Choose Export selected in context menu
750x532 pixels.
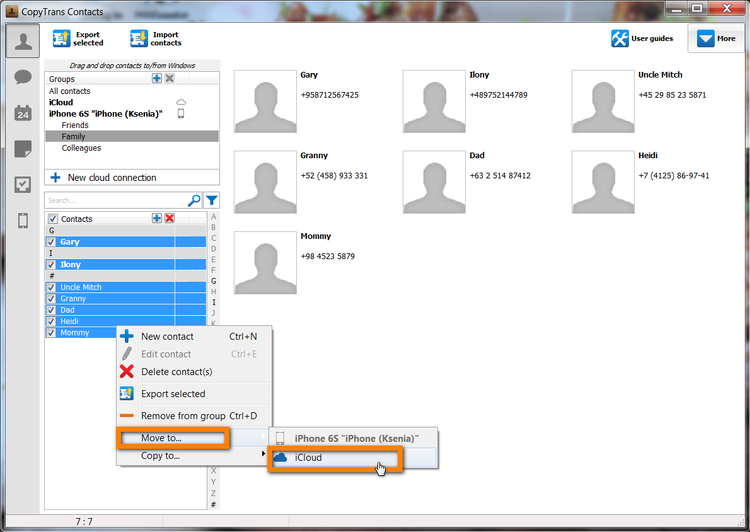pyautogui.click(x=194, y=394)
